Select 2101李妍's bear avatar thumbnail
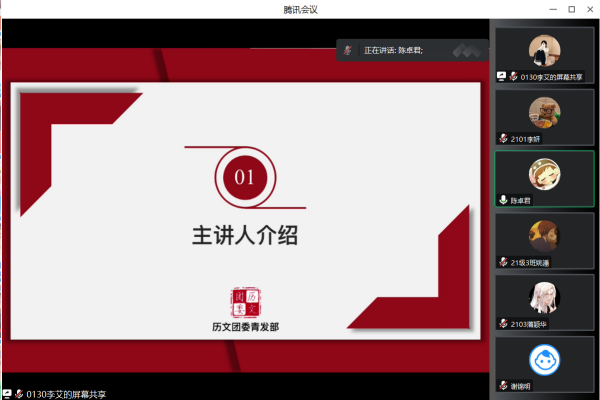 coord(544,111)
